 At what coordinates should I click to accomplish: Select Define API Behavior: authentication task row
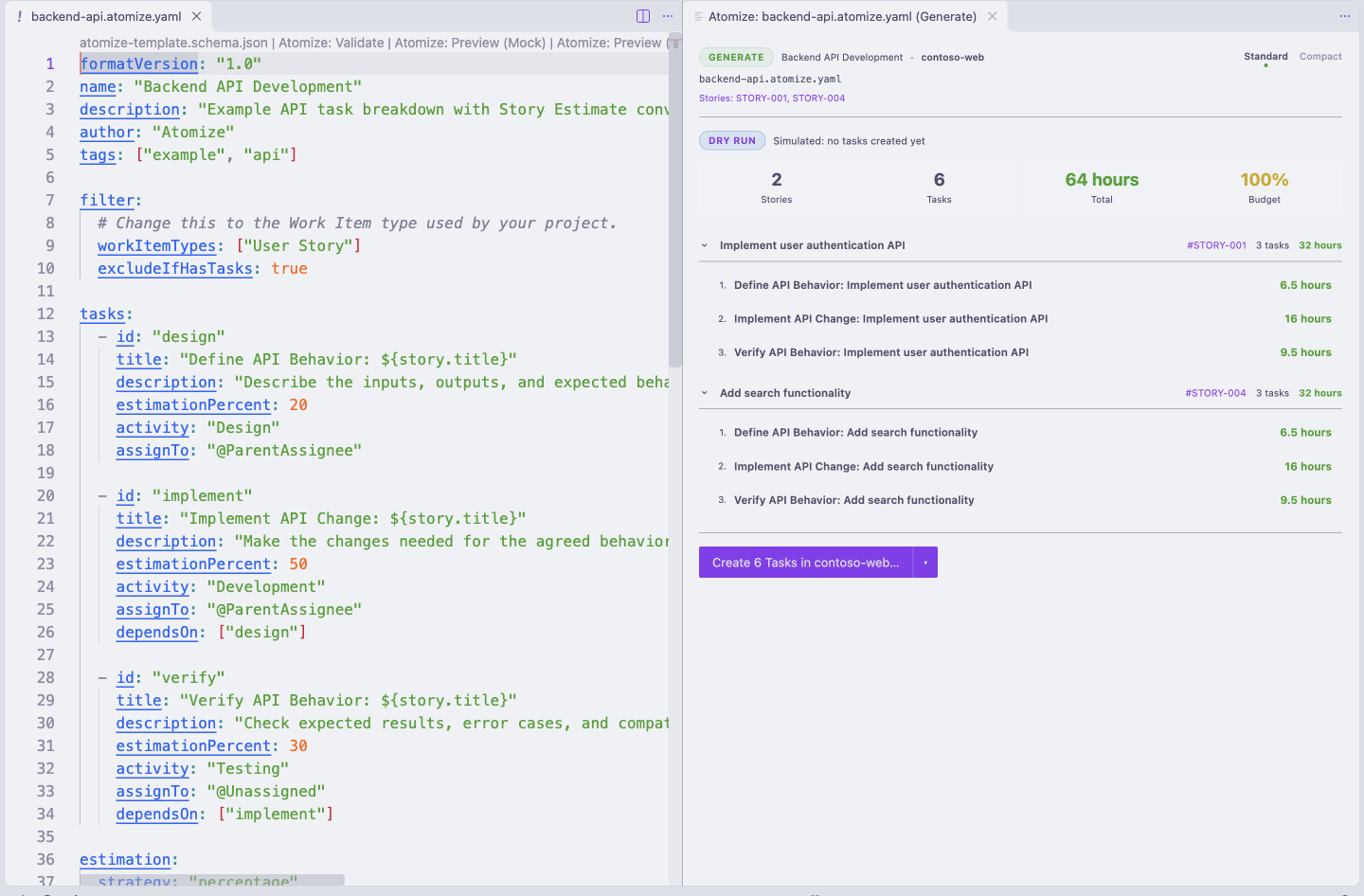coord(1020,285)
